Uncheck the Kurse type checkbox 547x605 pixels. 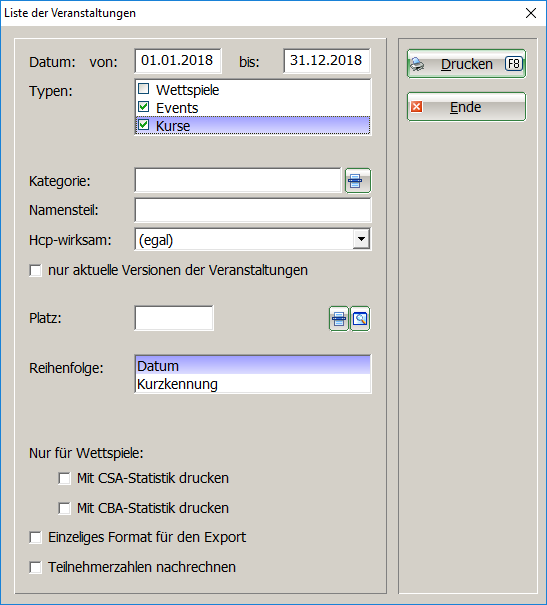pos(144,125)
